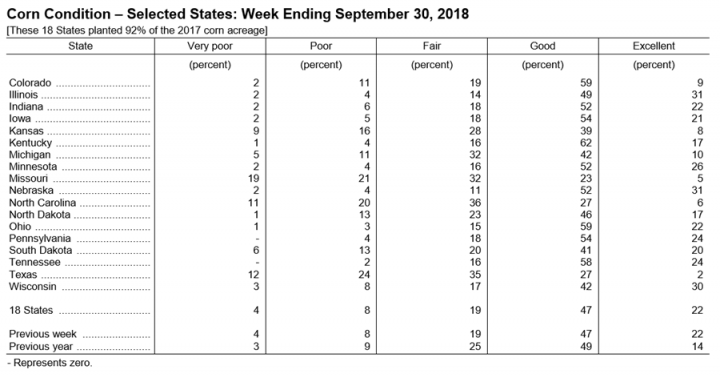Click the North Carolina row label
This screenshot has width=720, height=378.
click(43, 203)
